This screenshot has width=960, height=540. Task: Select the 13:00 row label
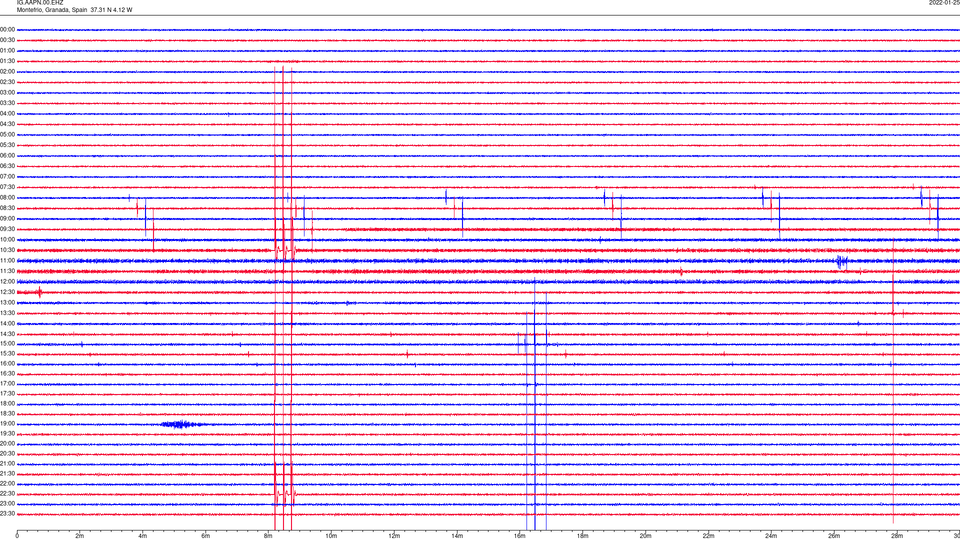pyautogui.click(x=7, y=302)
